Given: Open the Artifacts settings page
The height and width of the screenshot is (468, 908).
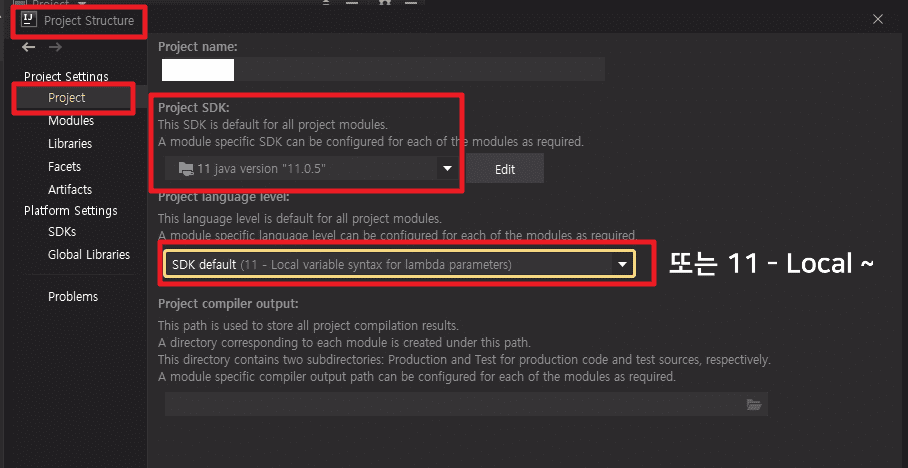Looking at the screenshot, I should coord(70,189).
